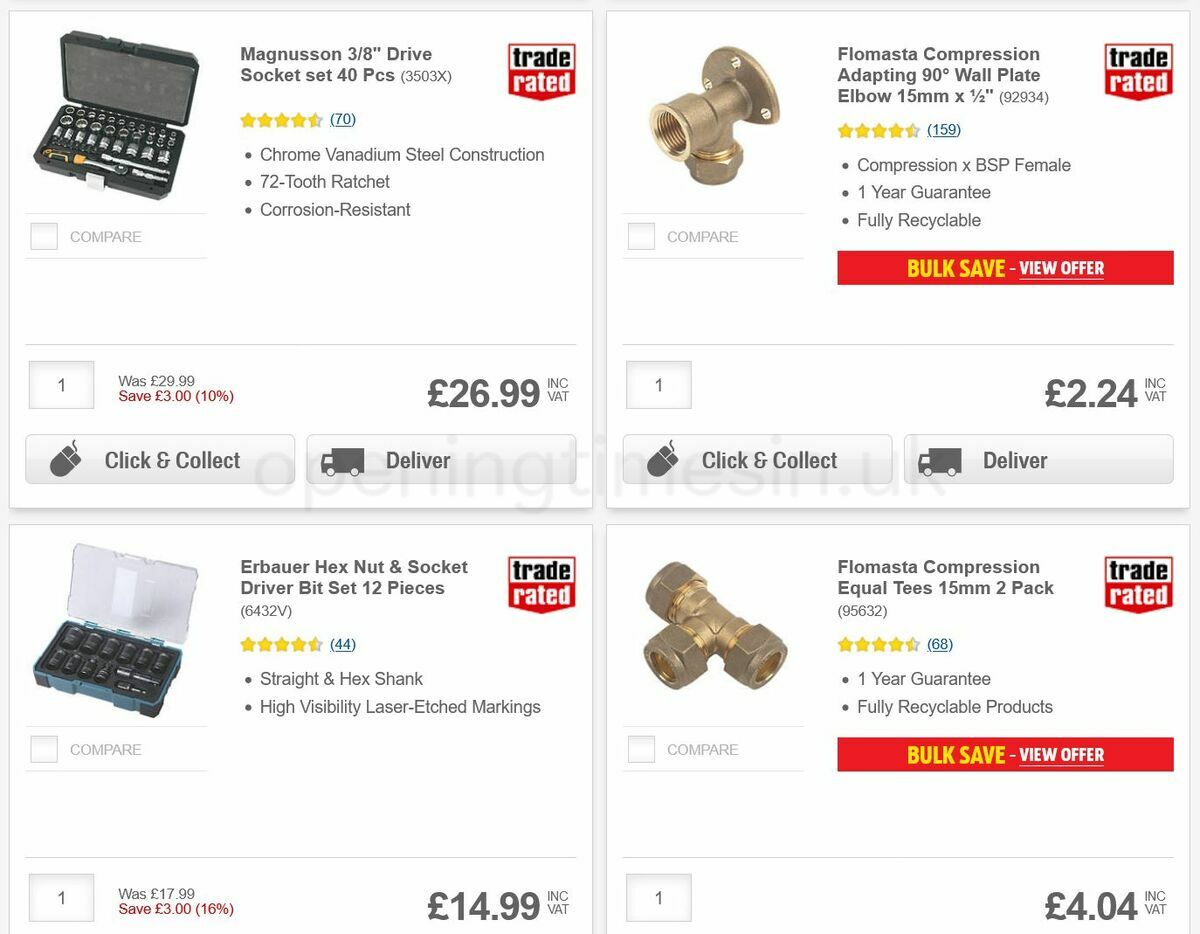This screenshot has height=934, width=1200.
Task: Click the quantity field for the socket set
Action: pyautogui.click(x=61, y=385)
